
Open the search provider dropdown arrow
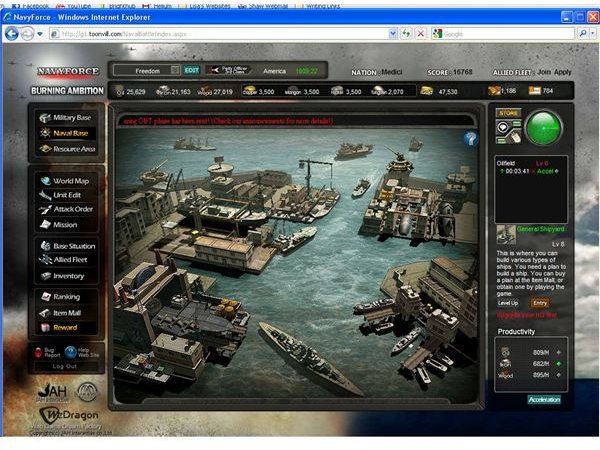(593, 34)
